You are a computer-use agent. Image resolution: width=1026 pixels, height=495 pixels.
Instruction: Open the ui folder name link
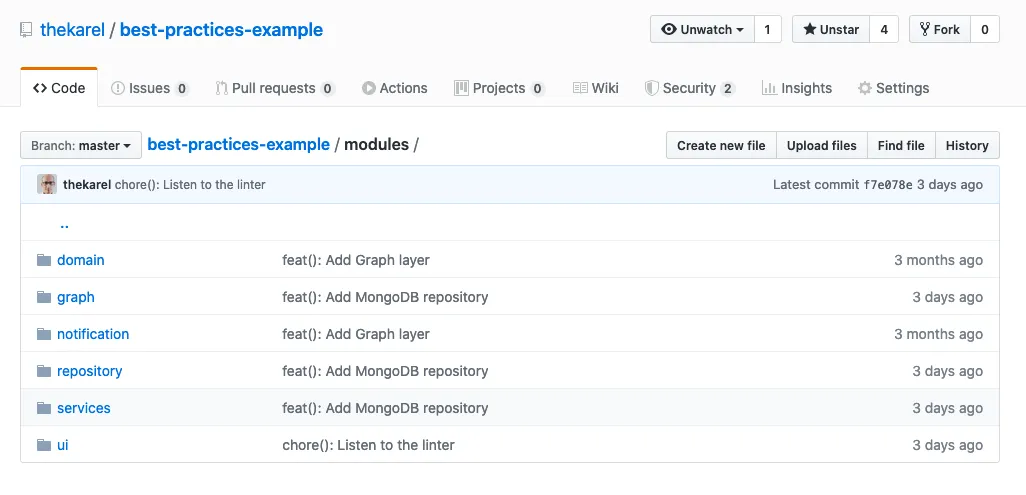coord(63,445)
